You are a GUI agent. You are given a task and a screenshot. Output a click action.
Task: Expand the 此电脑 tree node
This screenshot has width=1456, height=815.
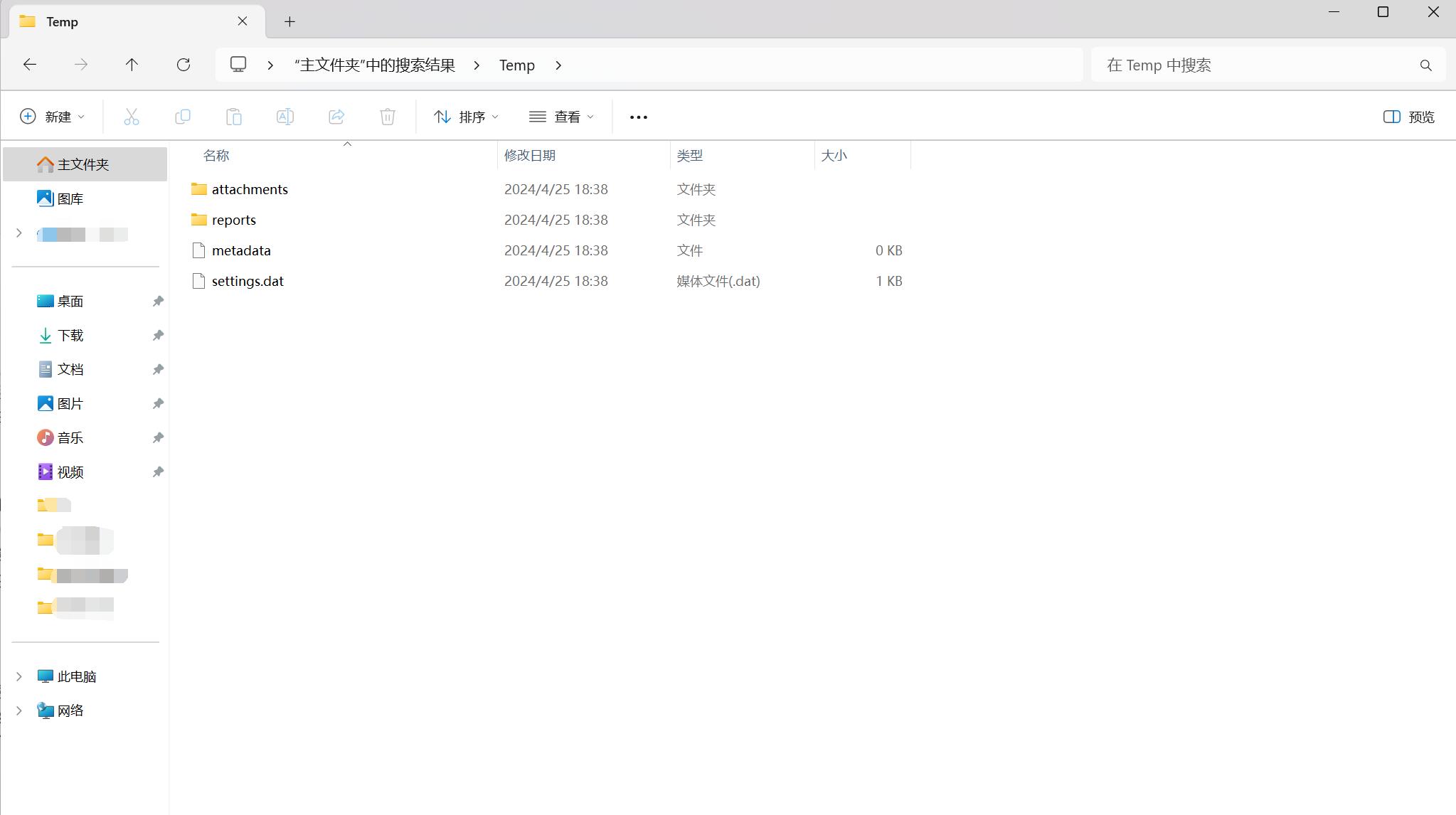[x=19, y=676]
